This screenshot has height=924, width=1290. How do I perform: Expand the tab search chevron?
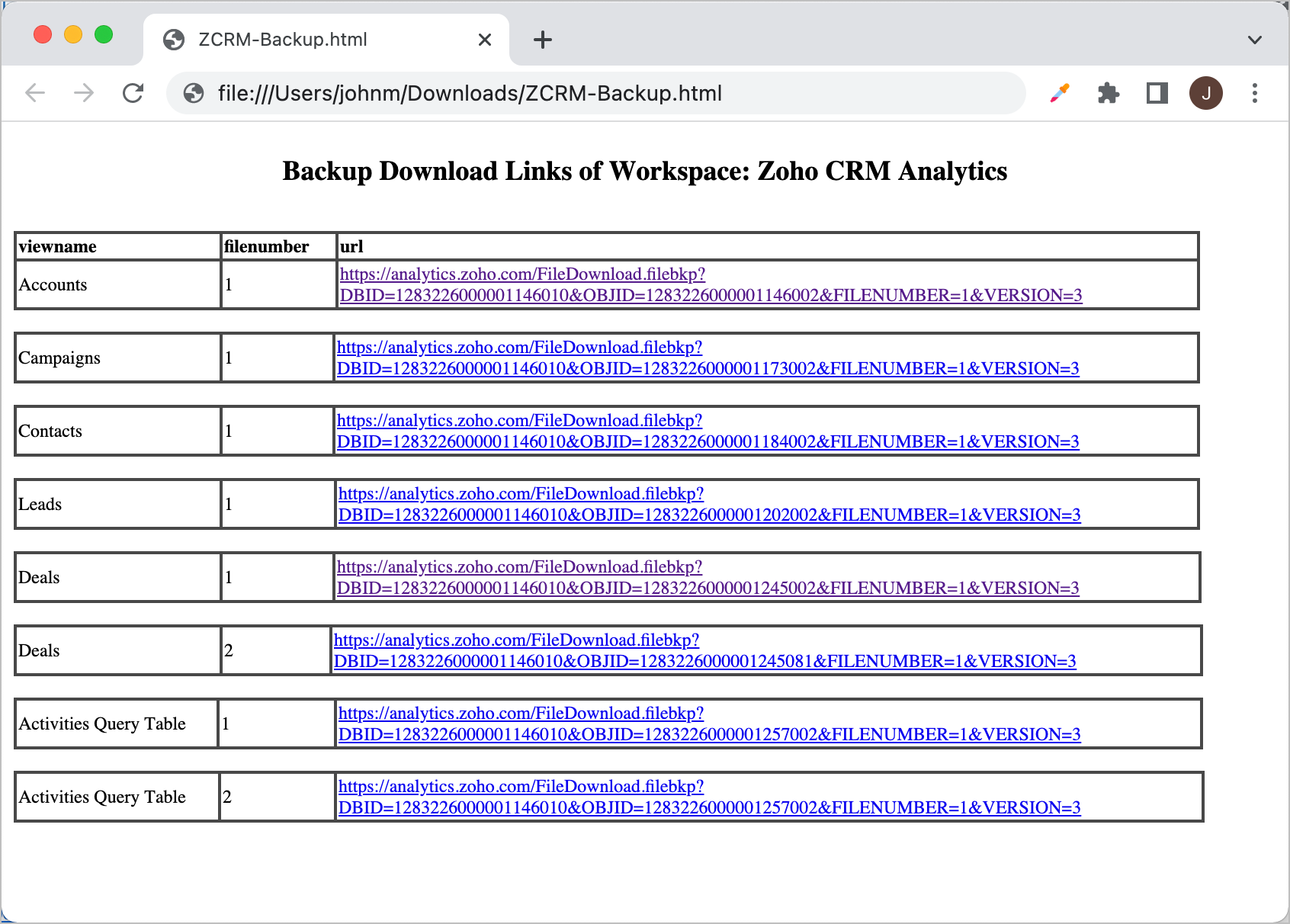click(x=1255, y=40)
